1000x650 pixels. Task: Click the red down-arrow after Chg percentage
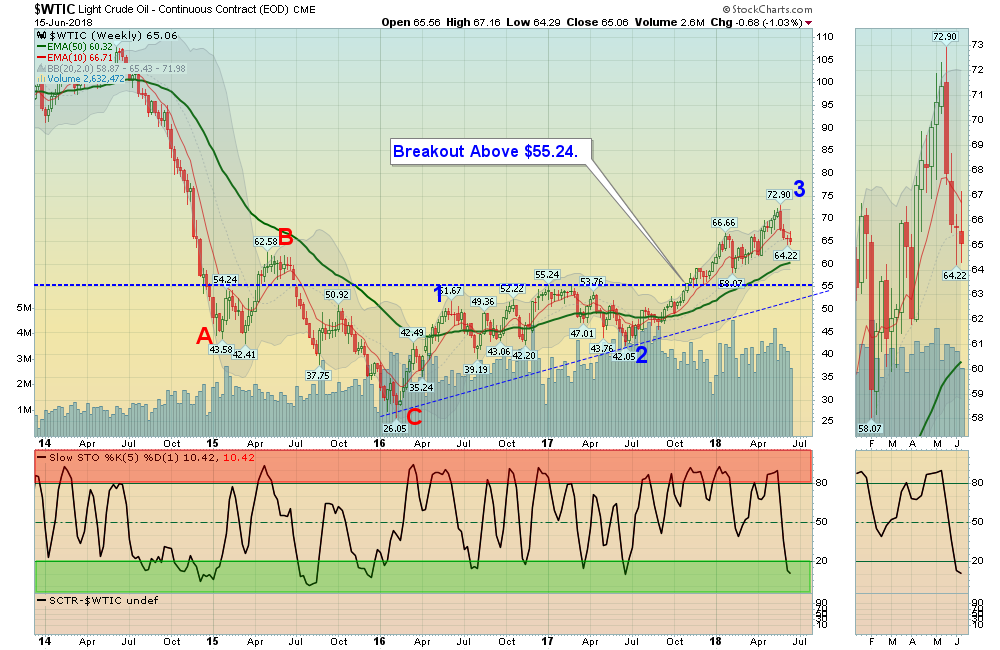809,23
